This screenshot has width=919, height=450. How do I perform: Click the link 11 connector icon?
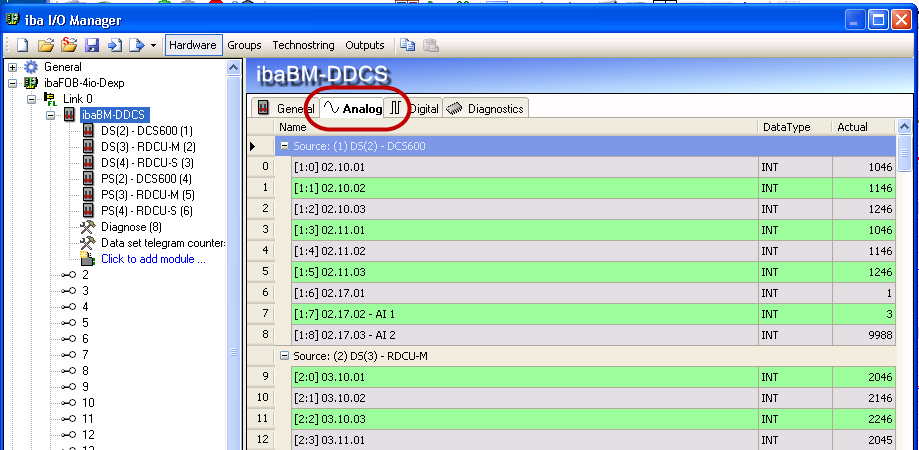click(x=69, y=418)
